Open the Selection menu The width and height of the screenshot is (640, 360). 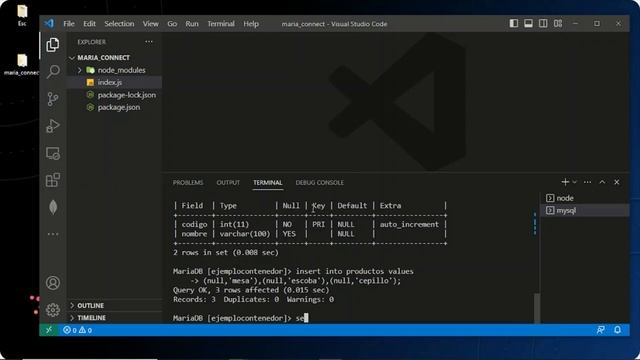pyautogui.click(x=119, y=24)
